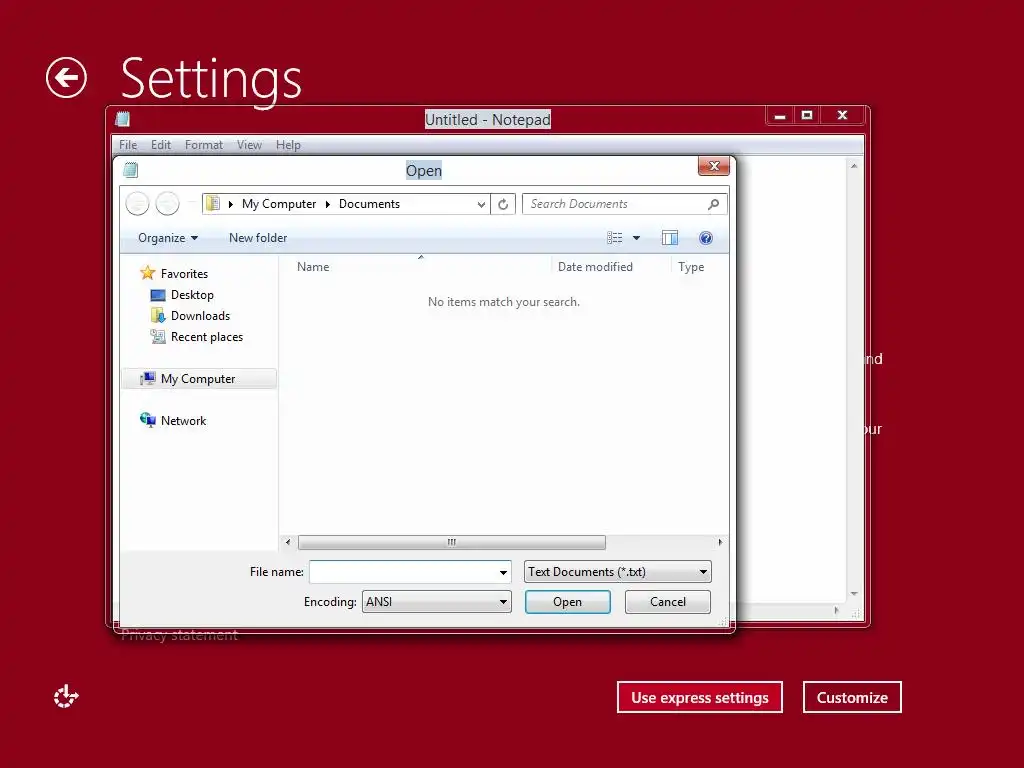The width and height of the screenshot is (1024, 768).
Task: Click the Notepad scroll up arrow
Action: pos(854,166)
